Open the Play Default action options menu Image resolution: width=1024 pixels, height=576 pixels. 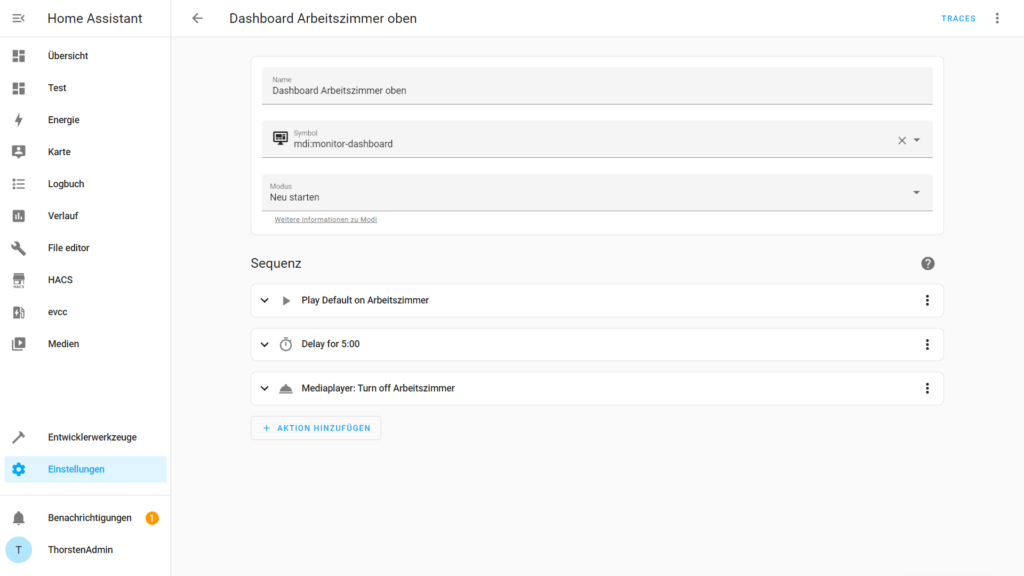pos(926,300)
